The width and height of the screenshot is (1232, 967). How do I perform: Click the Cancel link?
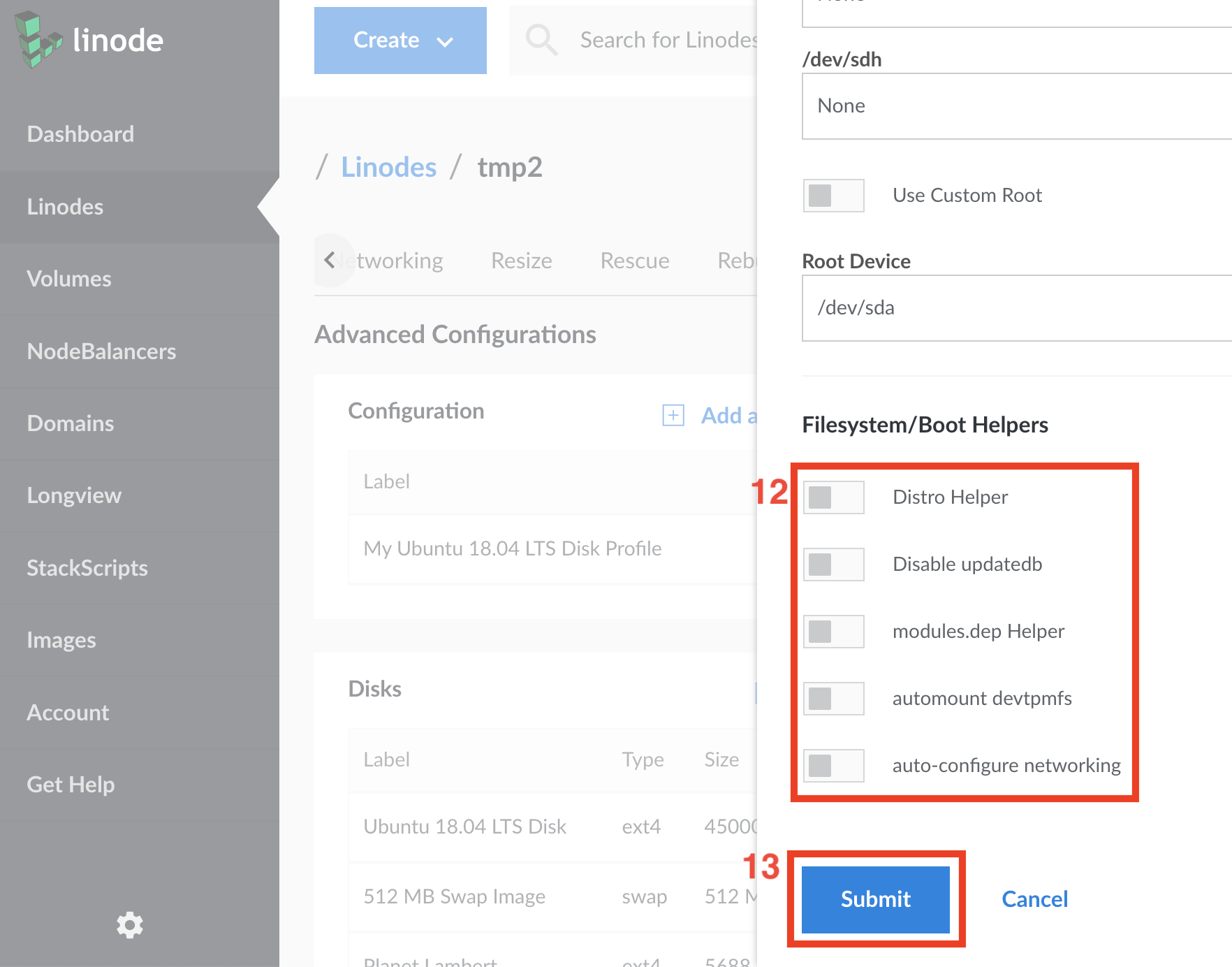click(x=1035, y=899)
